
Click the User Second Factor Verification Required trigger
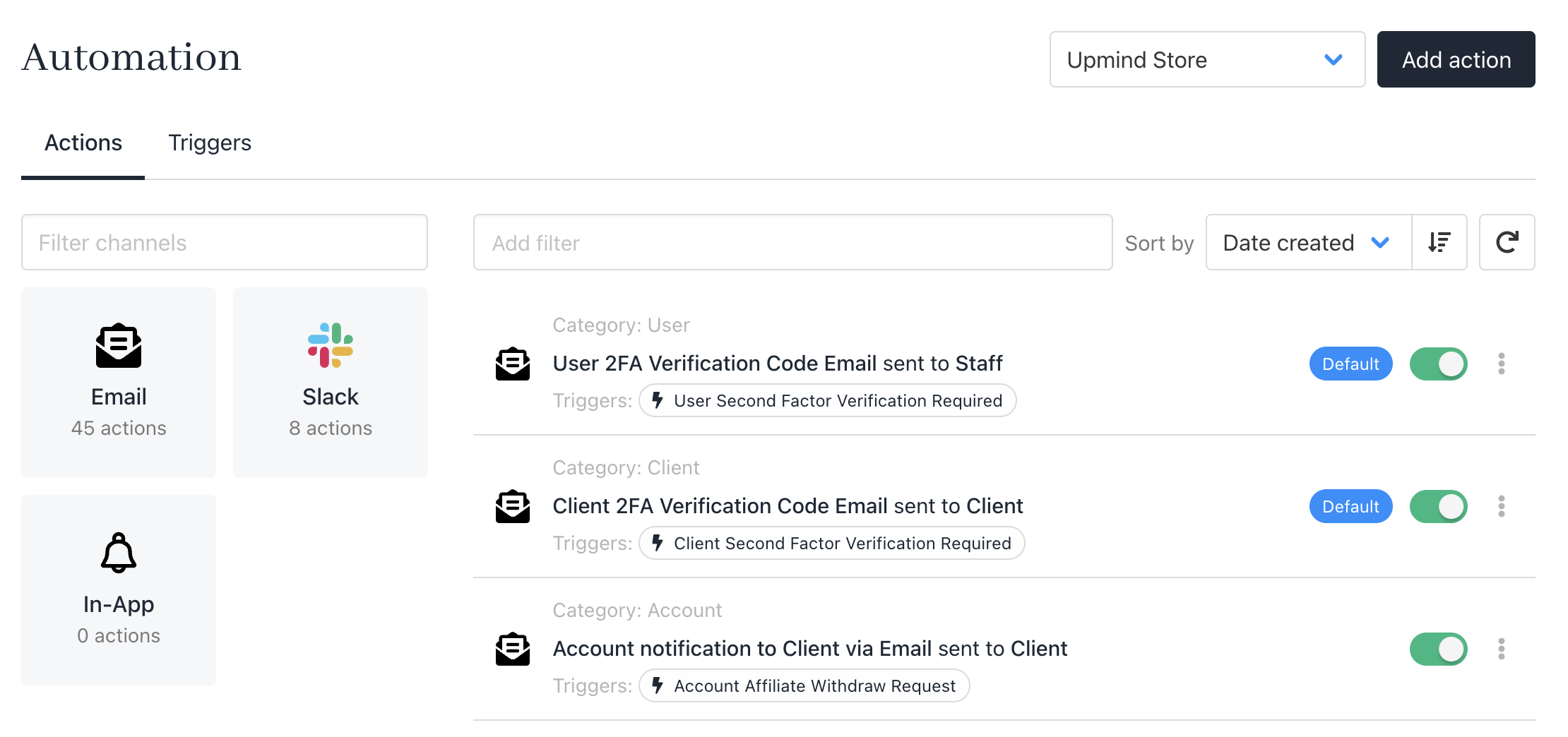[x=828, y=400]
